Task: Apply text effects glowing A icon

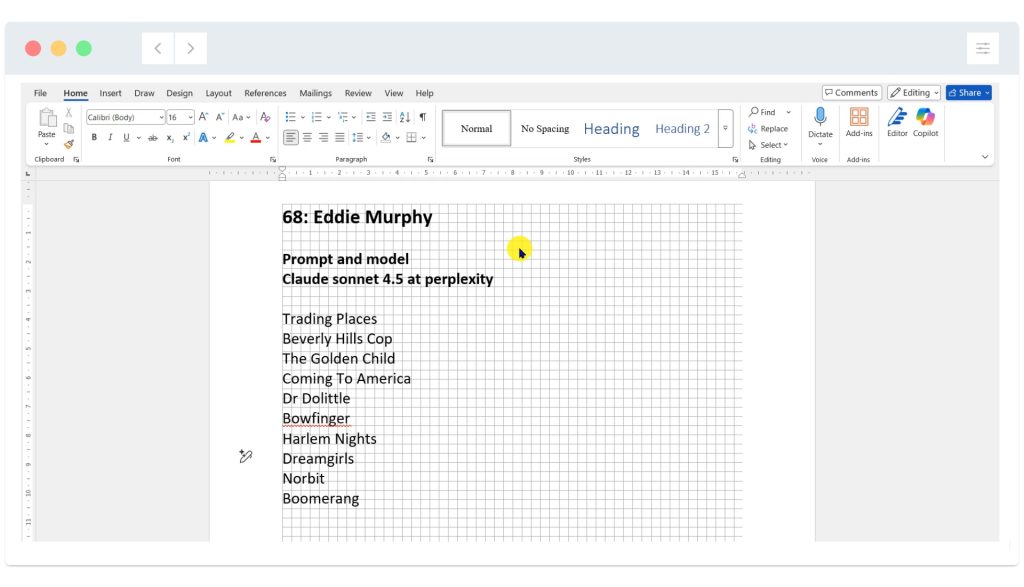Action: [x=203, y=138]
